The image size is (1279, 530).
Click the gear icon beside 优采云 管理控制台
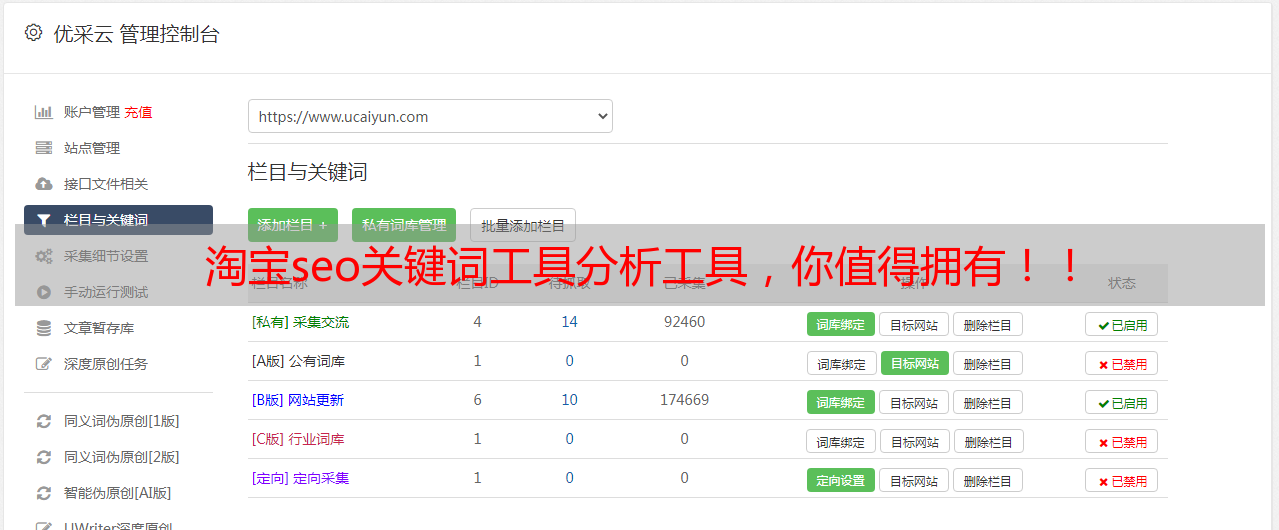[x=34, y=33]
